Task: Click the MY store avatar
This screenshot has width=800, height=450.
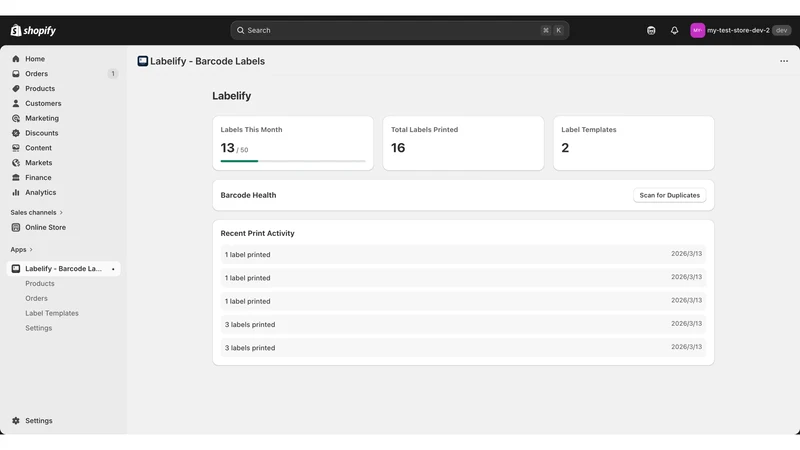Action: [697, 30]
